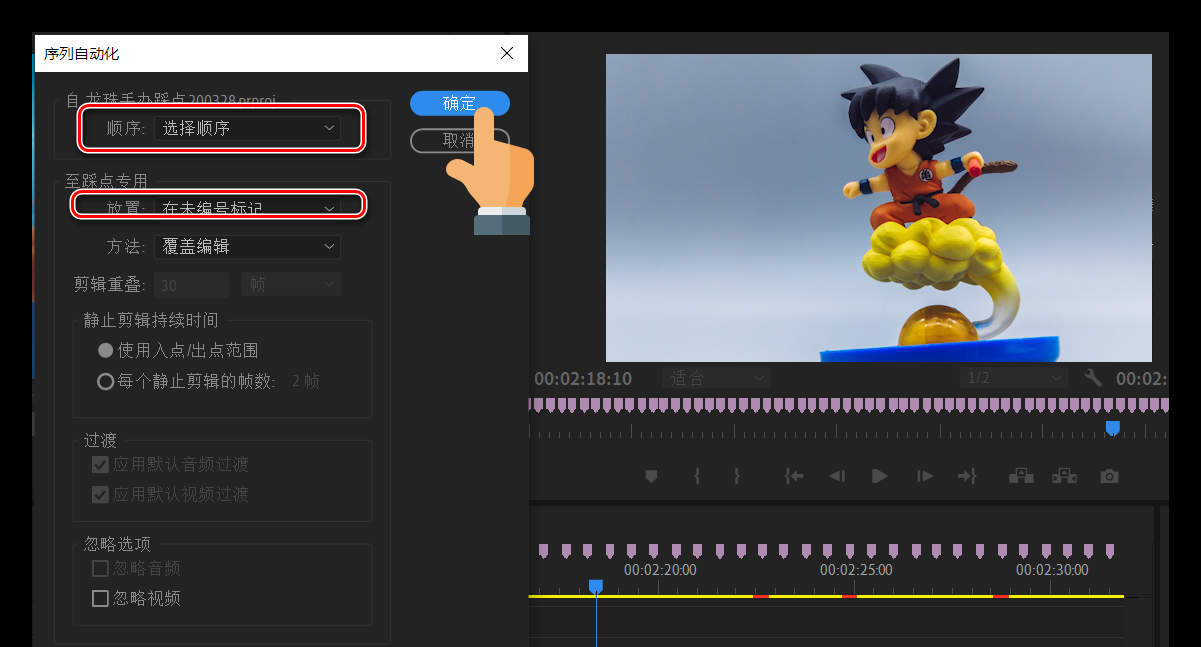Toggle the 应用默认视频过渡 checkbox
The height and width of the screenshot is (647, 1201).
pyautogui.click(x=100, y=494)
